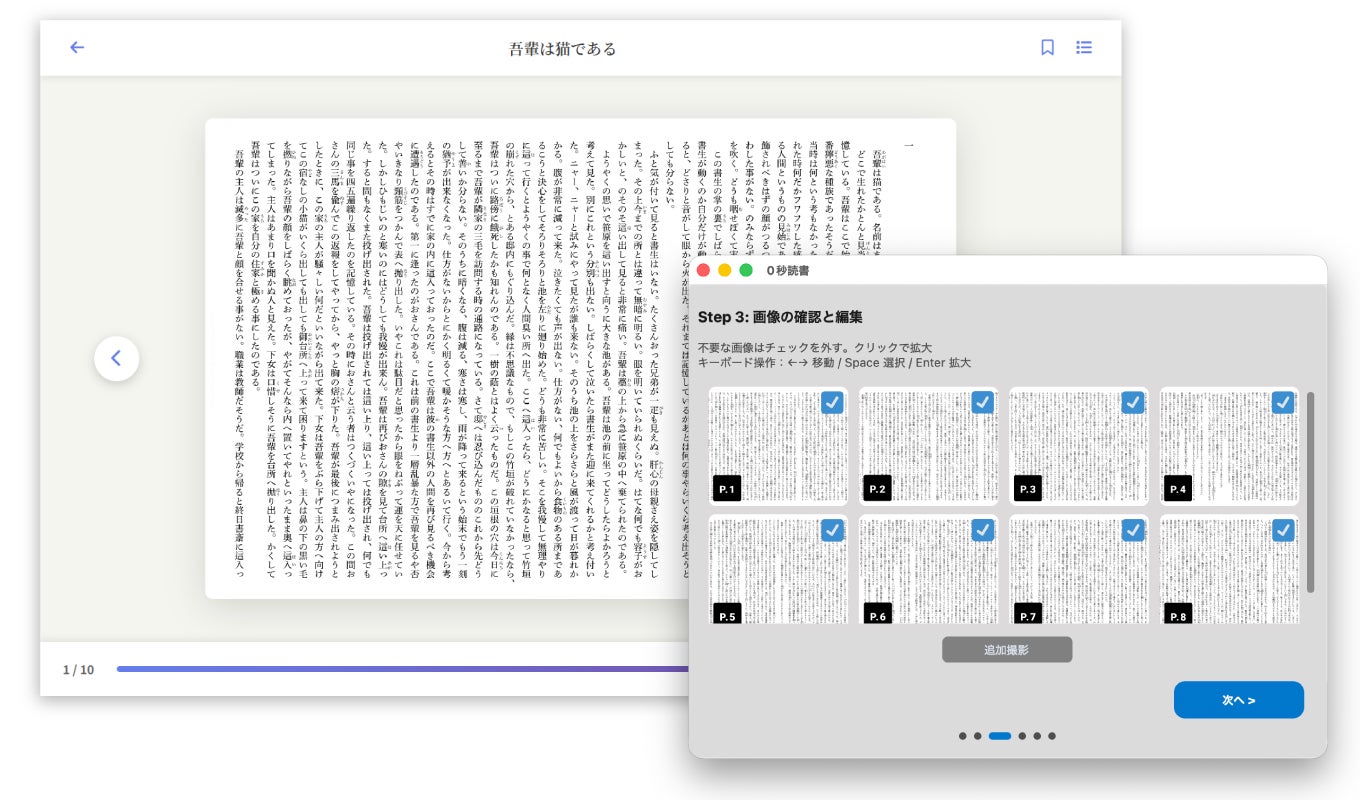
Task: Click the back arrow in the reader header
Action: tap(77, 47)
